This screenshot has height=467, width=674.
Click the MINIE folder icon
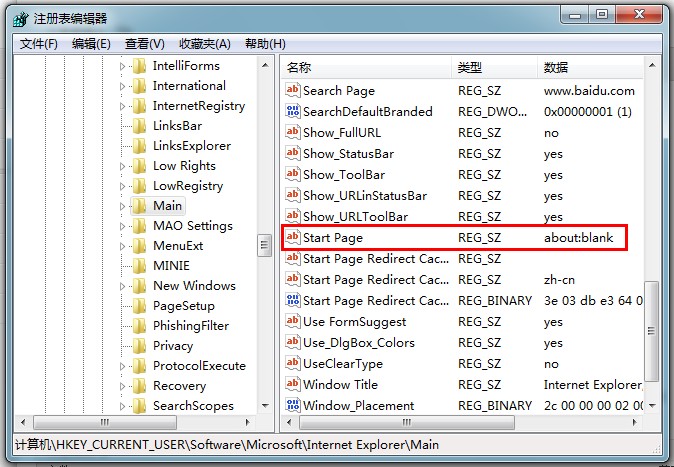coord(139,266)
